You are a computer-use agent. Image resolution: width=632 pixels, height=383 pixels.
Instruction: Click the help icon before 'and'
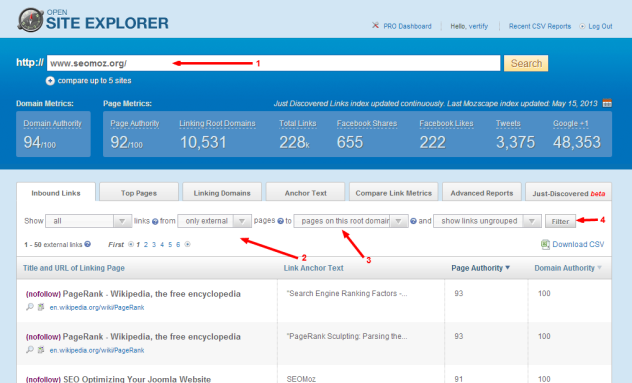(x=413, y=221)
